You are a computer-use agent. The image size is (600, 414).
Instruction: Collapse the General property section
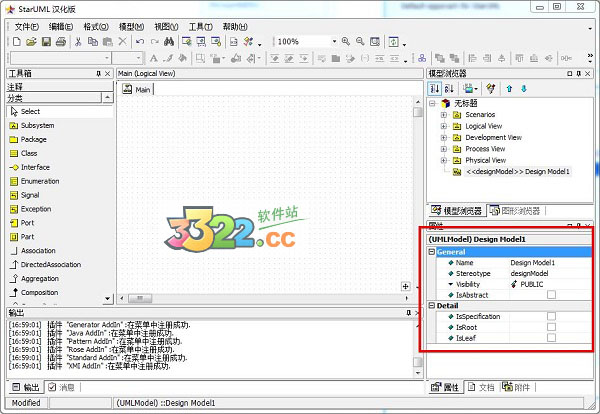tap(432, 252)
